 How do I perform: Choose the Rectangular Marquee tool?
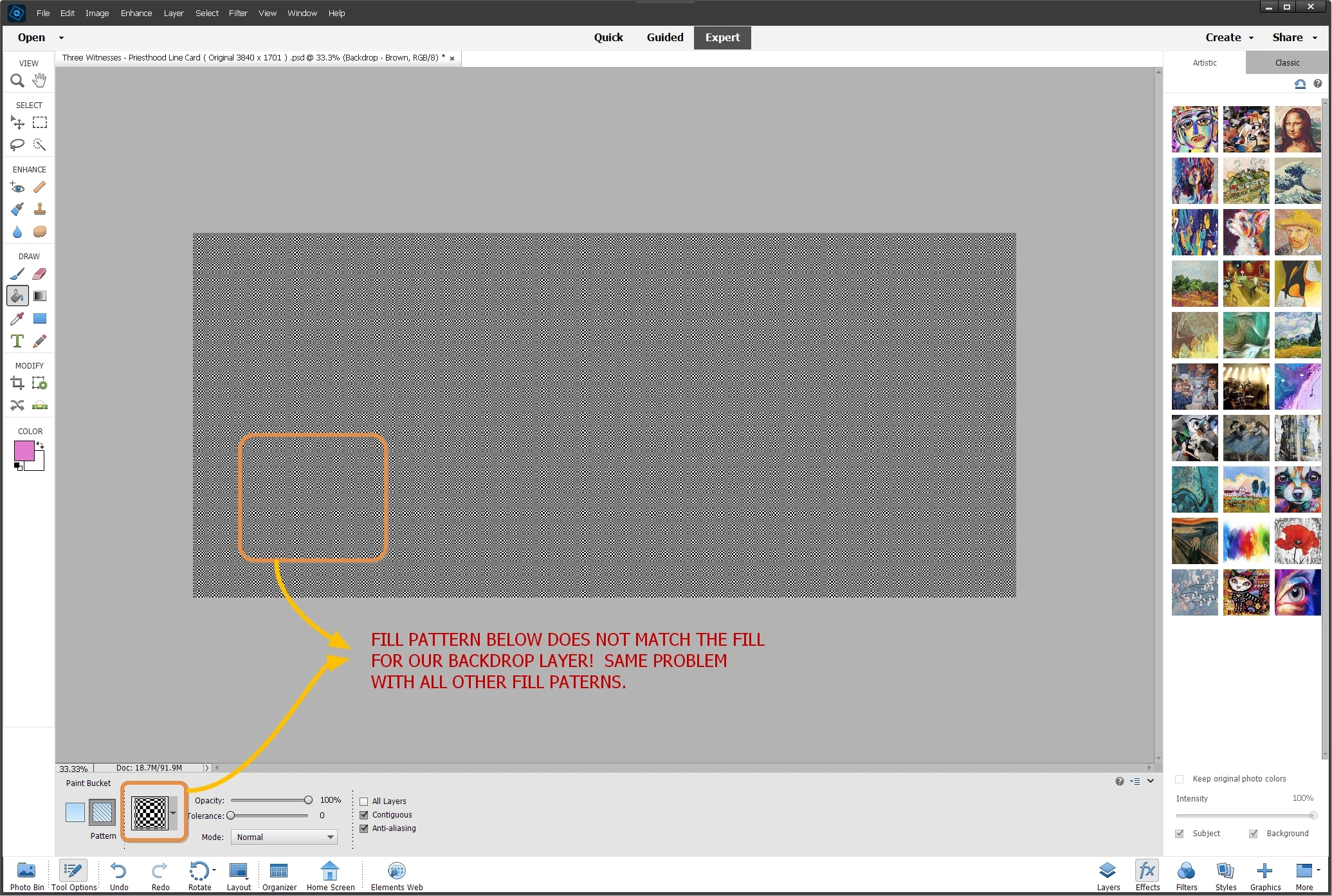pos(40,122)
